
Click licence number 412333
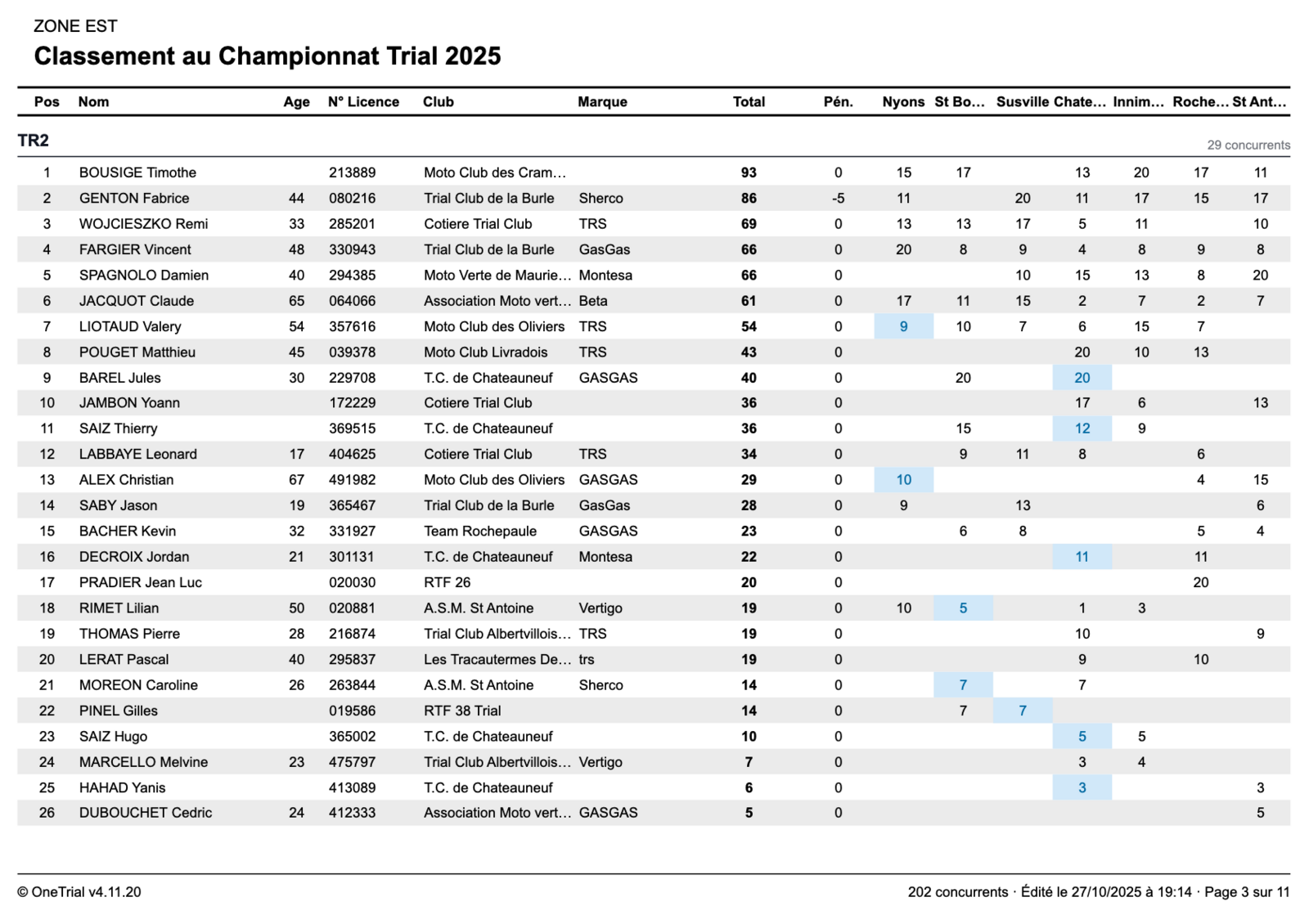pos(352,813)
